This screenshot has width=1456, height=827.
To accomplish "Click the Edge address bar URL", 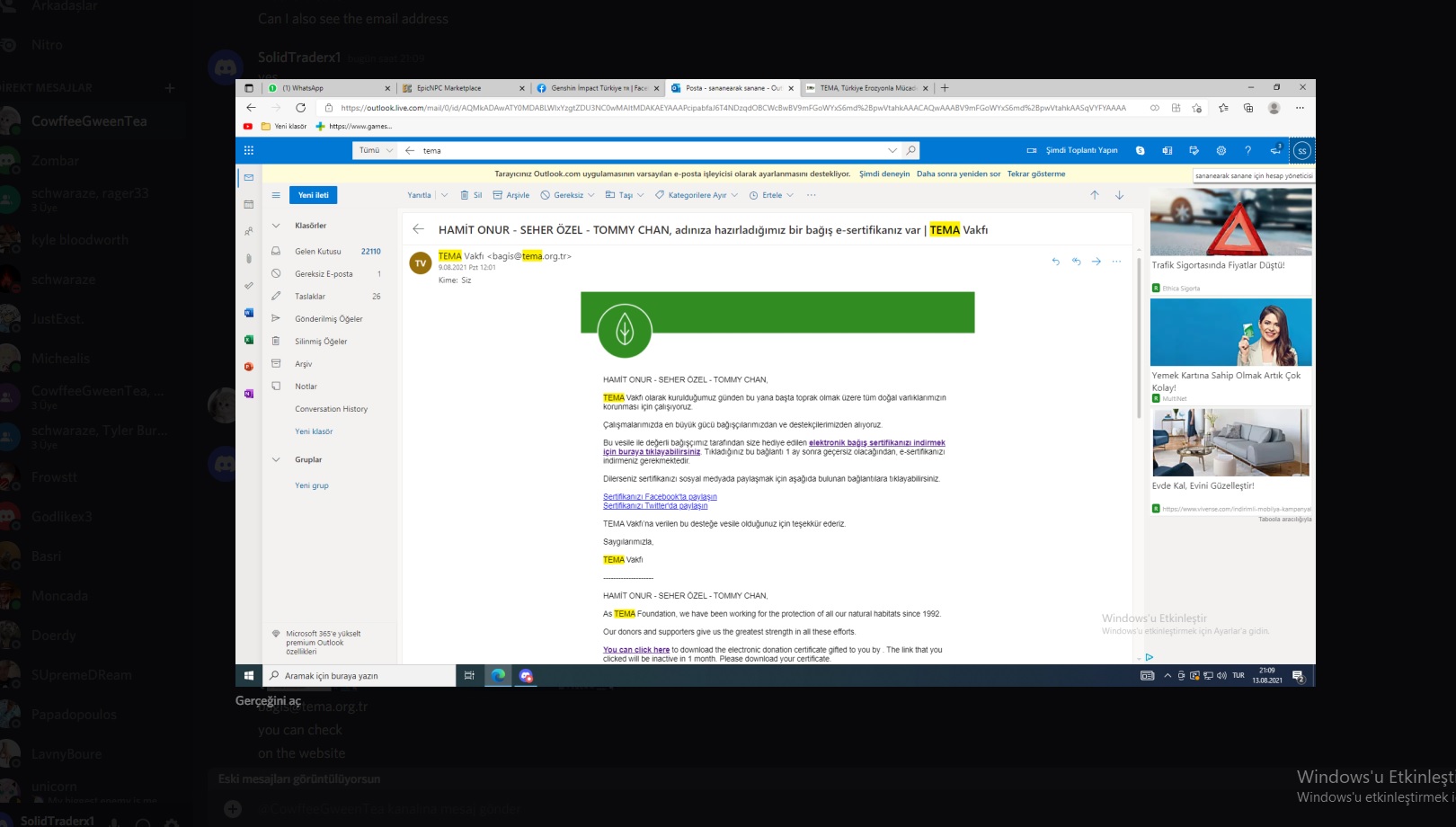I will (x=732, y=108).
